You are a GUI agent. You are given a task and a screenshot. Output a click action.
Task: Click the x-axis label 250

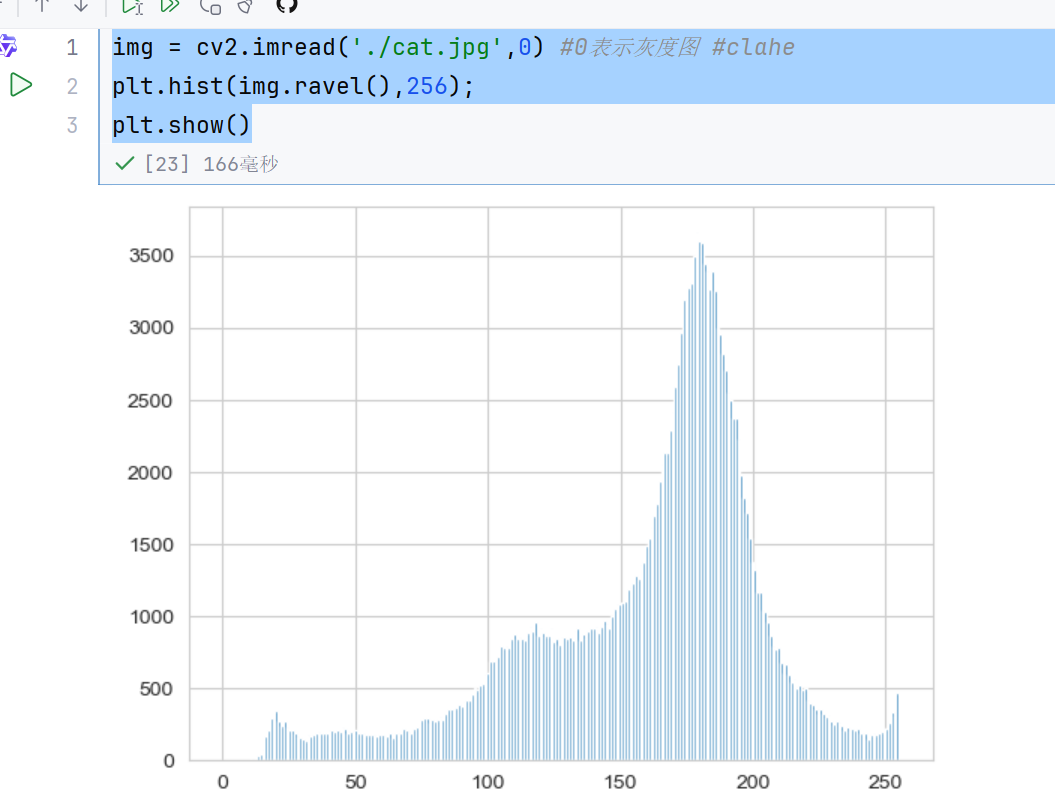pos(885,782)
